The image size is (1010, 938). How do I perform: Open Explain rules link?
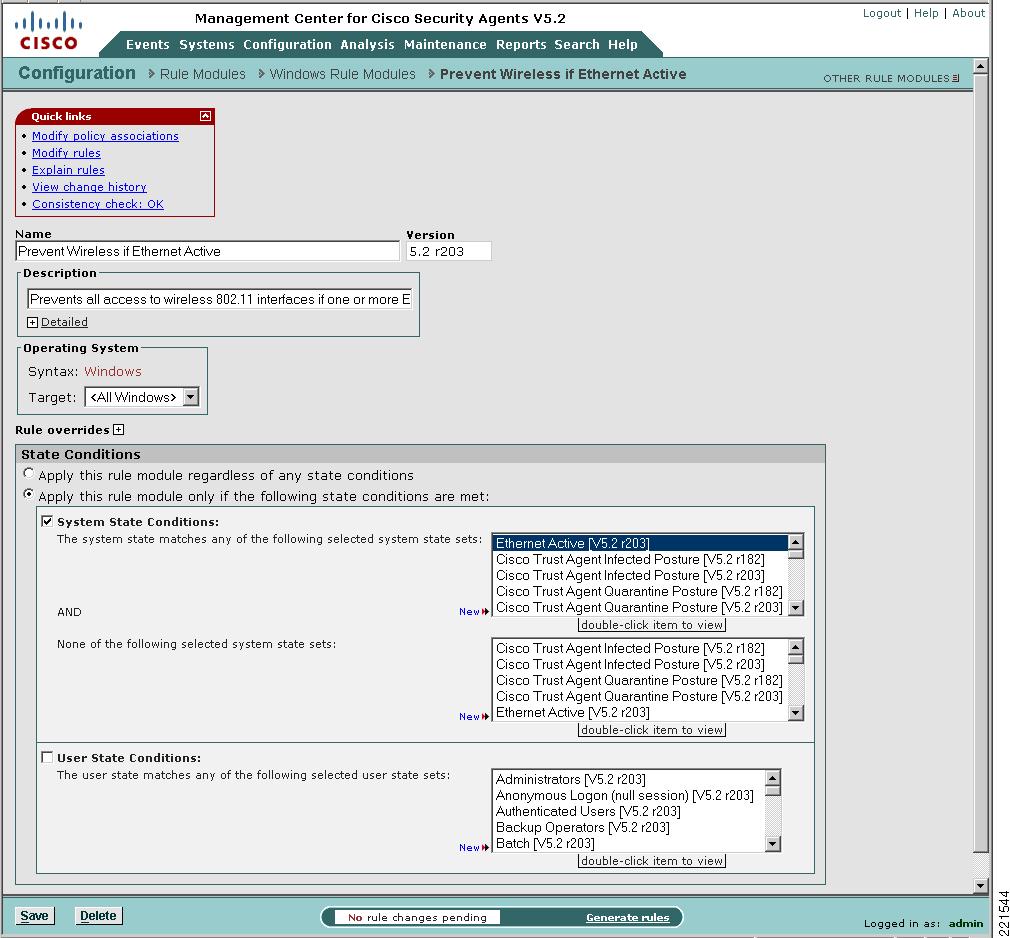tap(68, 170)
